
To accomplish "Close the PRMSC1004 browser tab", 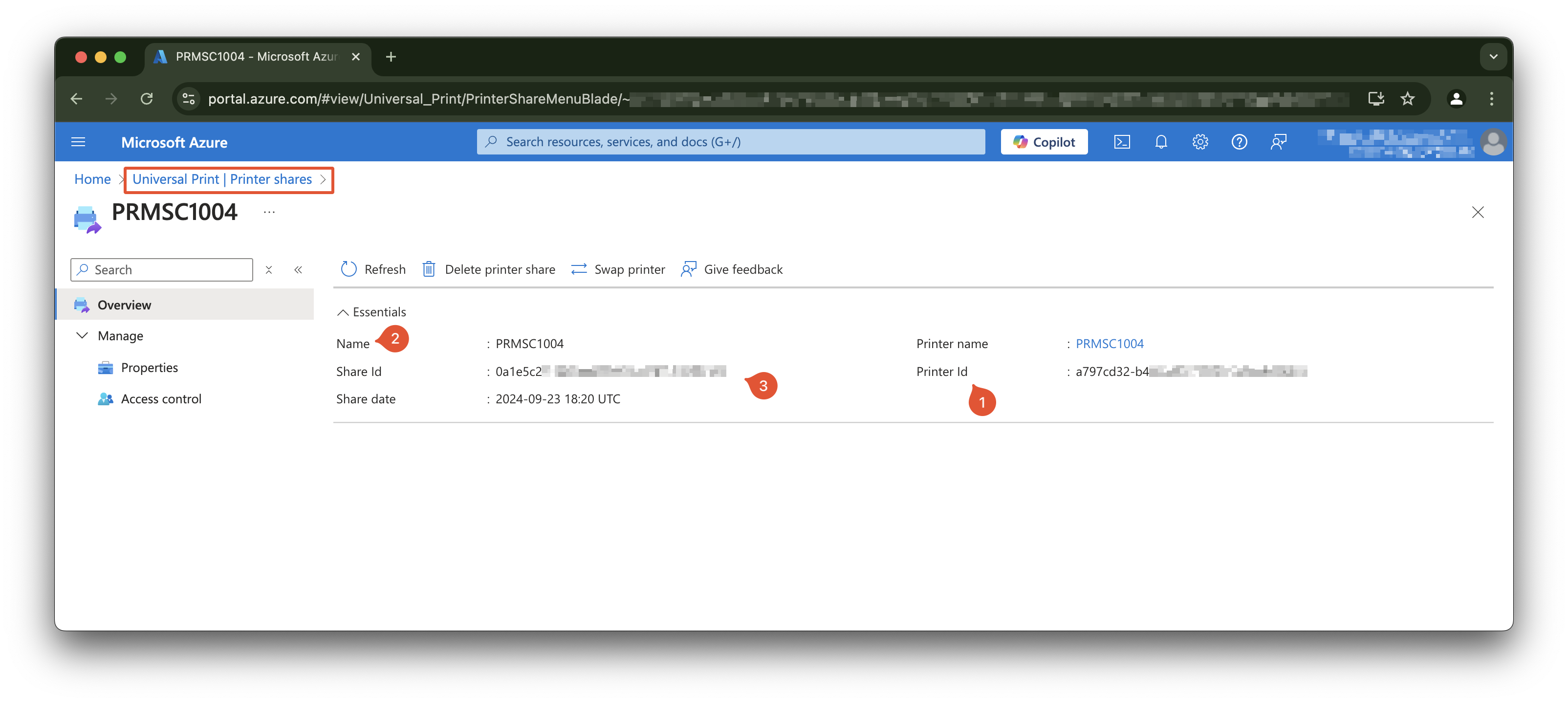I will [x=356, y=57].
